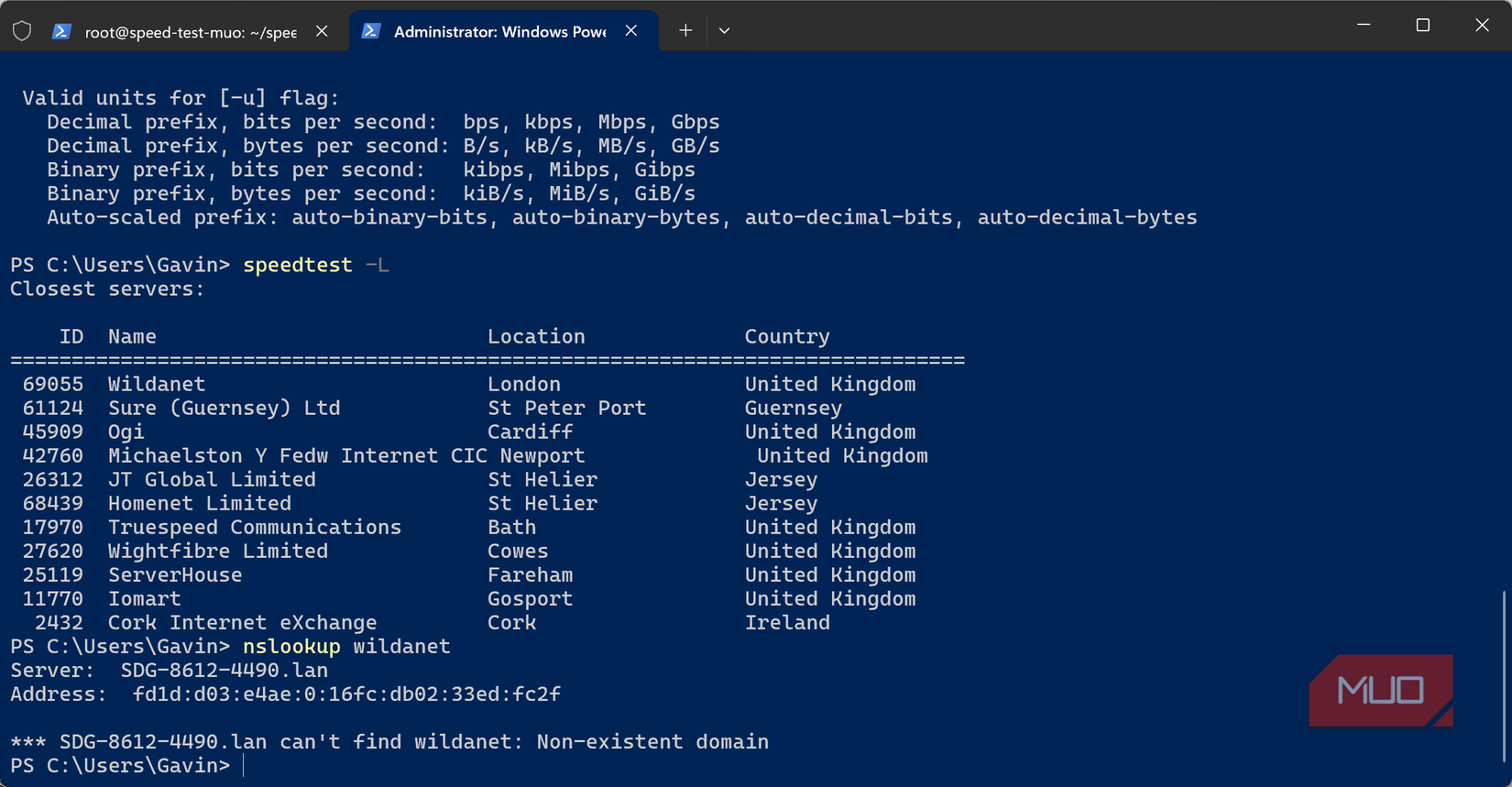Click 'ServerHouse' server name
The image size is (1512, 787).
coord(175,574)
